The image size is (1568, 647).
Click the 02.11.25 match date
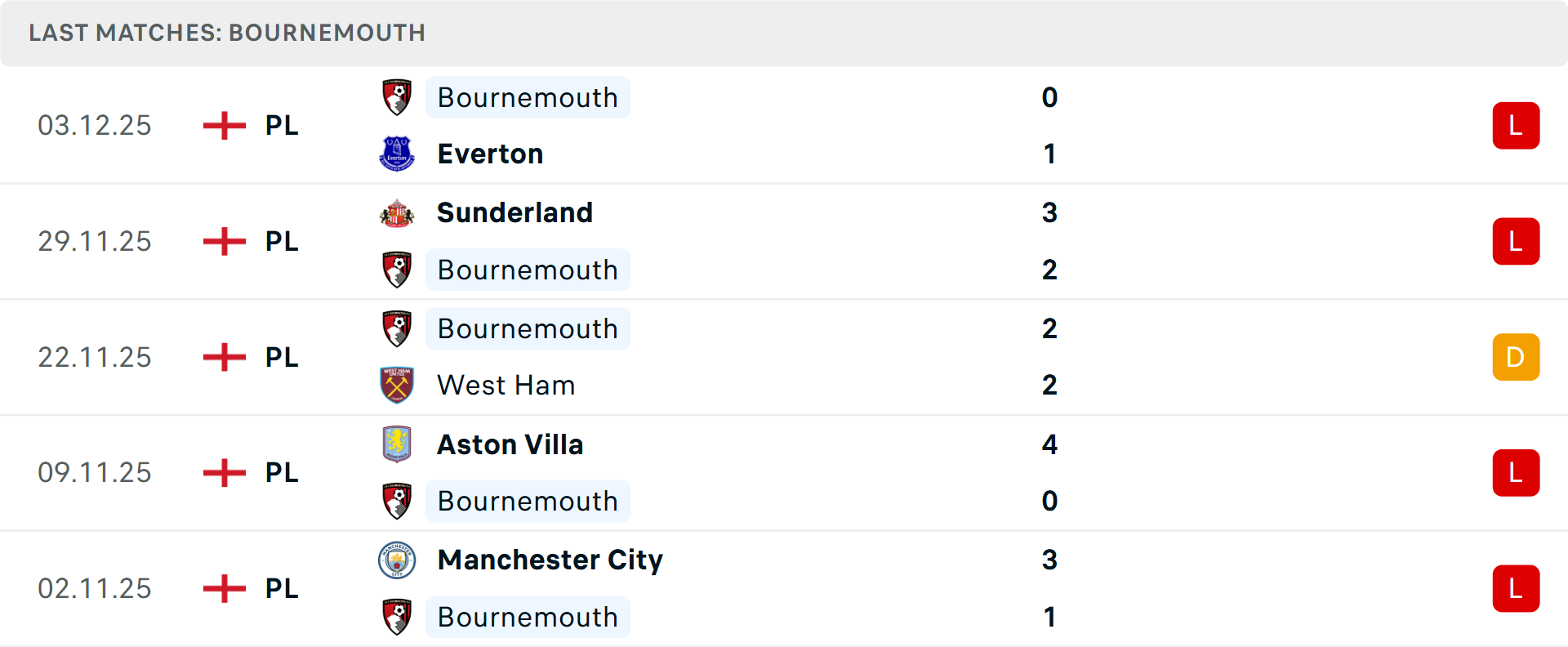95,588
